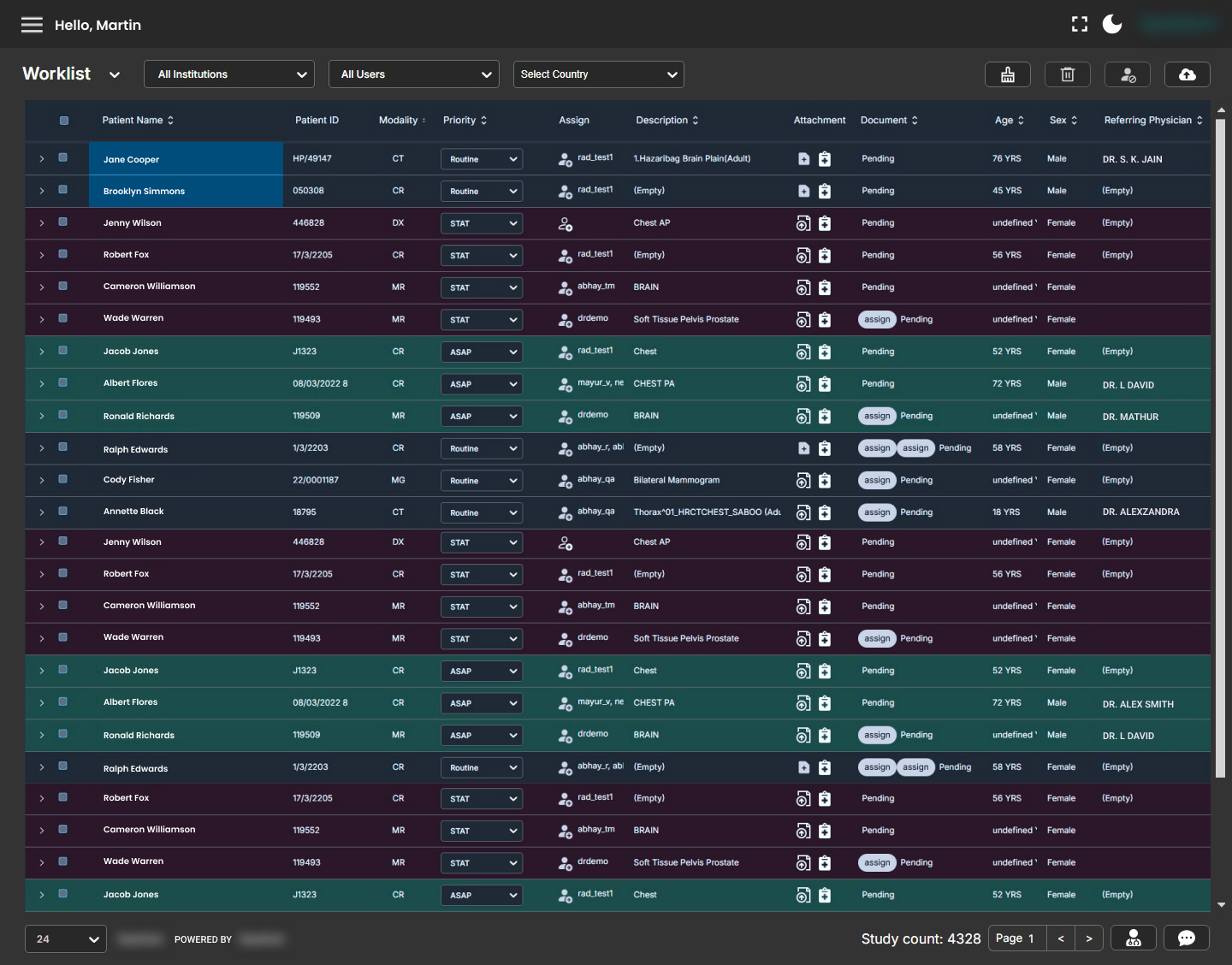Open clinical document icon for Jane Cooper
The width and height of the screenshot is (1232, 965).
[825, 159]
